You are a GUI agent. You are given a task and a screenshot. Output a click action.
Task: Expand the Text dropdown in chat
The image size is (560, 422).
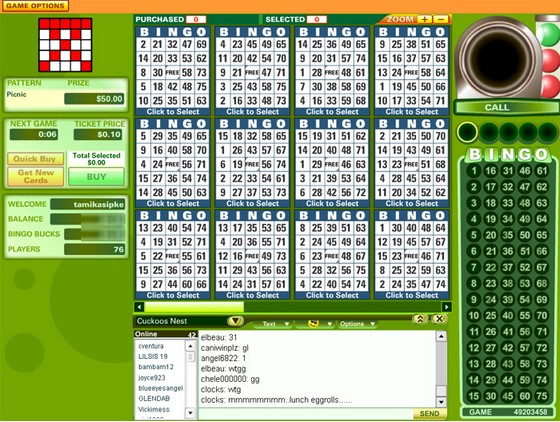point(273,324)
